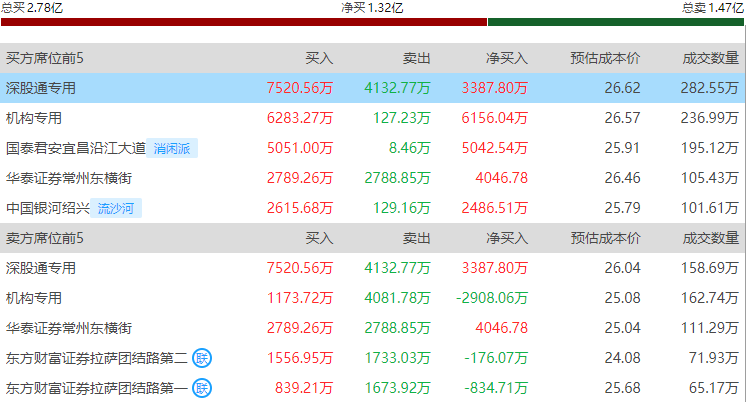Click net buy value 5042.54万

494,148
